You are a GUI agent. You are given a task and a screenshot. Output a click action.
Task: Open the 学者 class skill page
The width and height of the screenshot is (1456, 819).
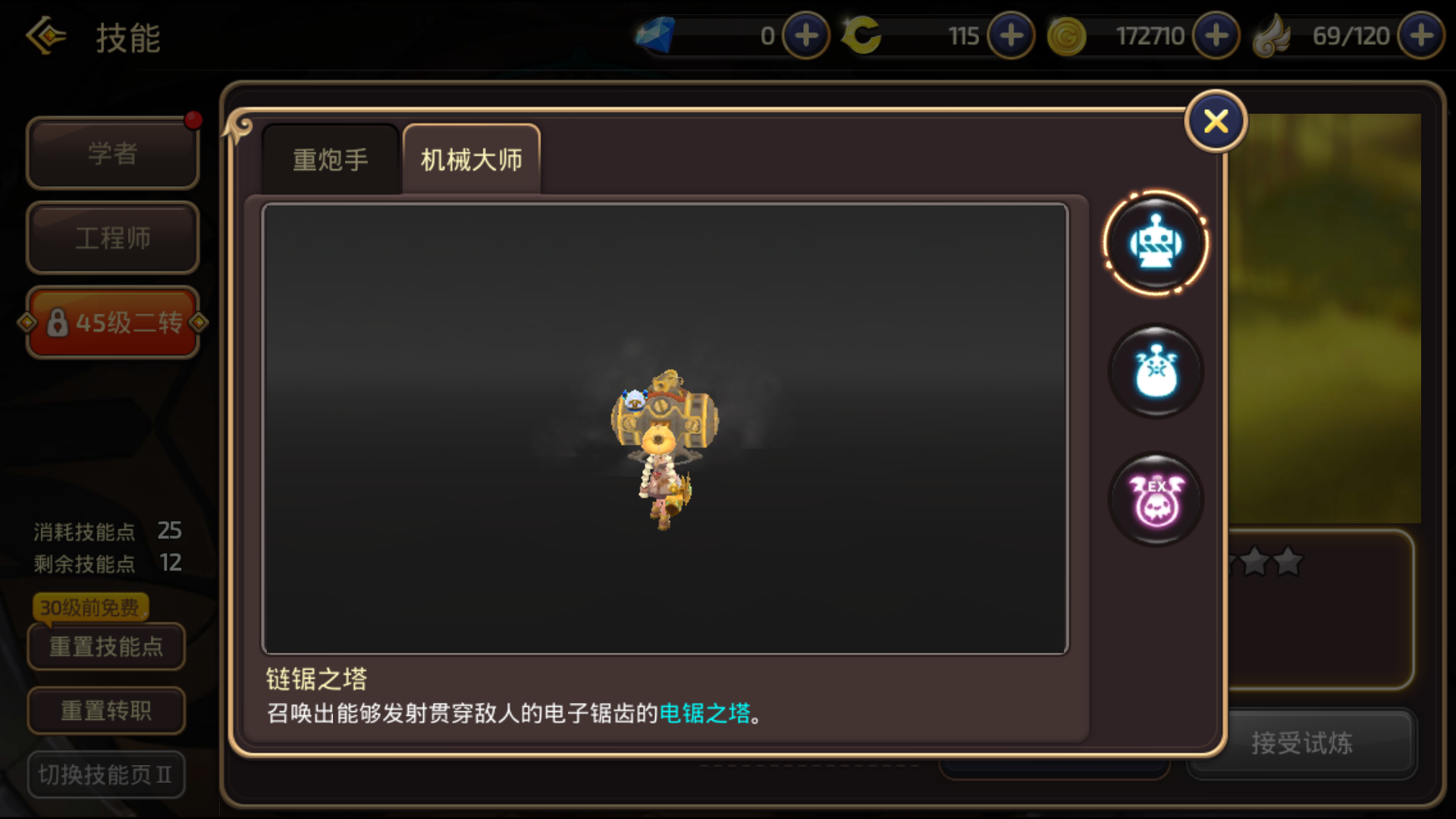112,153
